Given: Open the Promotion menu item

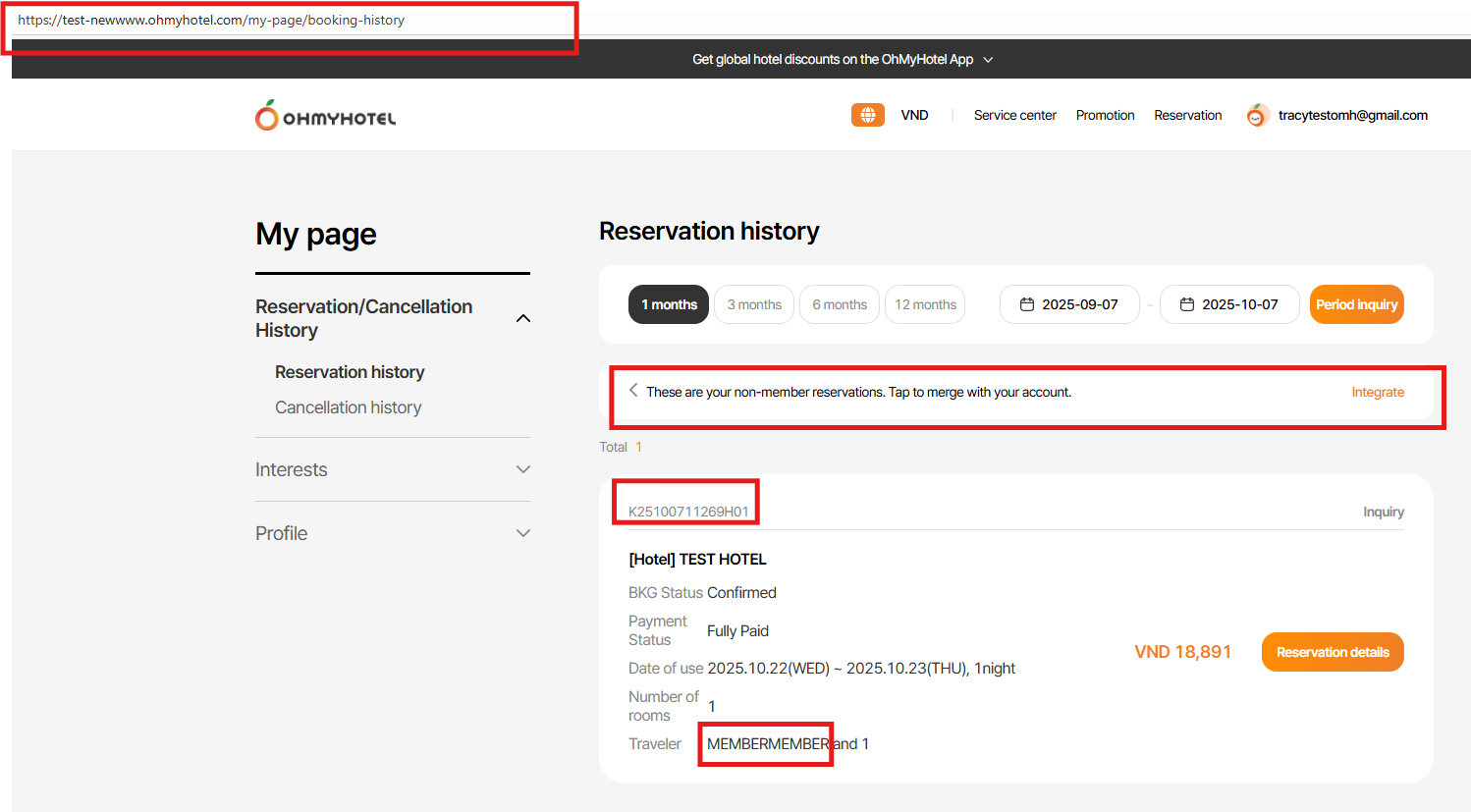Looking at the screenshot, I should (1105, 115).
